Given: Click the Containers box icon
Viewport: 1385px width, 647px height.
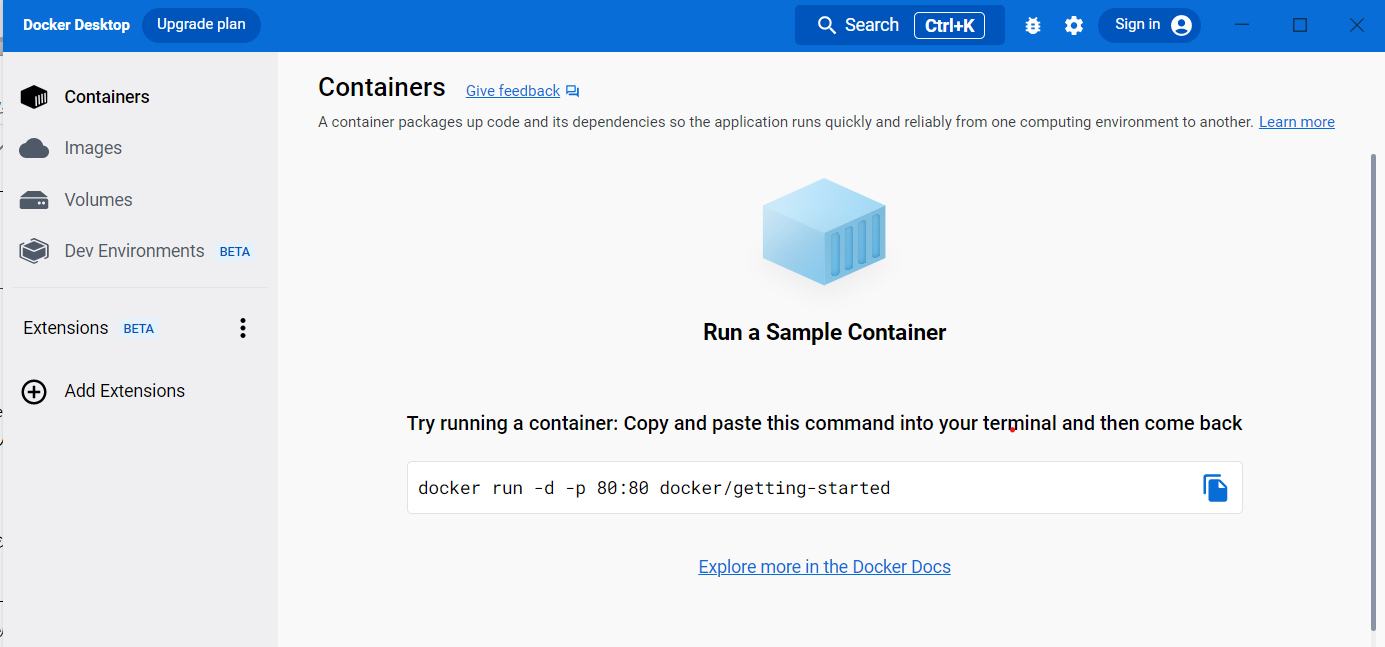Looking at the screenshot, I should pyautogui.click(x=34, y=97).
